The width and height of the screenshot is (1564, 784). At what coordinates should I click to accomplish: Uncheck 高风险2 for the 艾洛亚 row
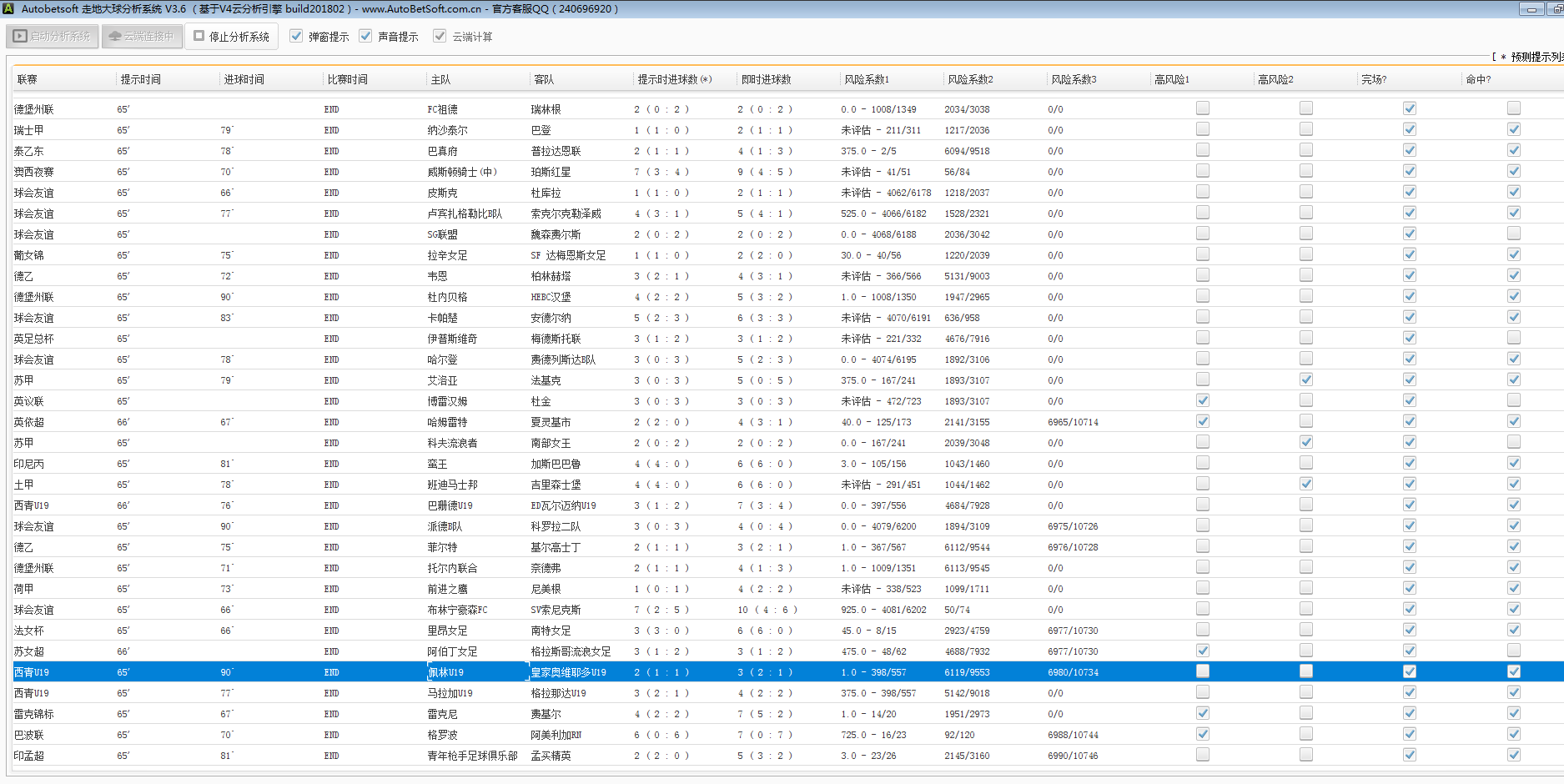coord(1306,379)
